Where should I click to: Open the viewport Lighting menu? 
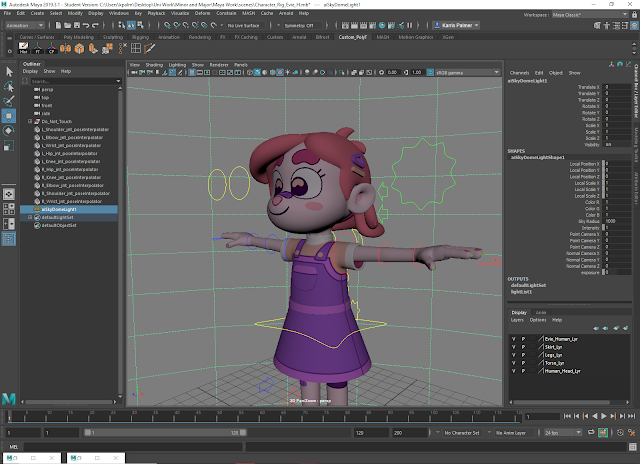click(x=177, y=65)
